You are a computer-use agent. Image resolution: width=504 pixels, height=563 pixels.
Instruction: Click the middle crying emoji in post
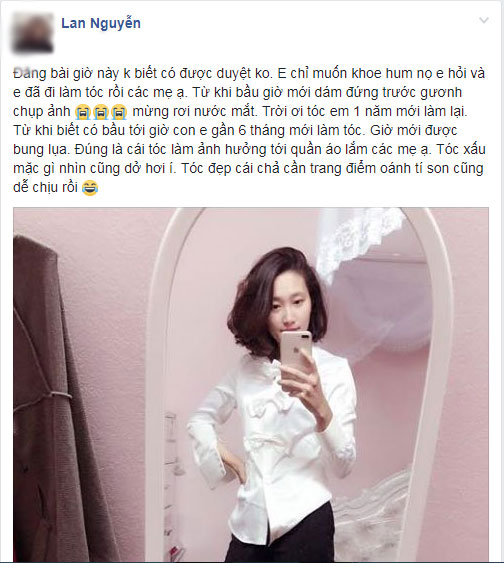[x=101, y=112]
